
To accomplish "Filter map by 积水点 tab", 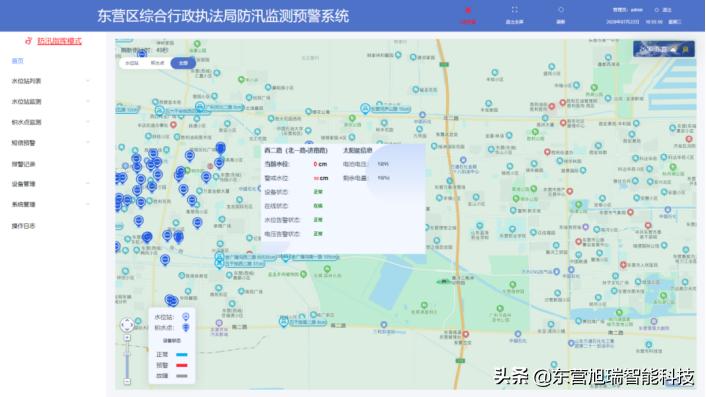I will (158, 63).
